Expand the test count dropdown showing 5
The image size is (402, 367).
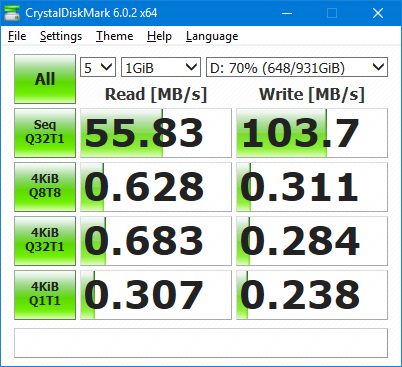98,67
